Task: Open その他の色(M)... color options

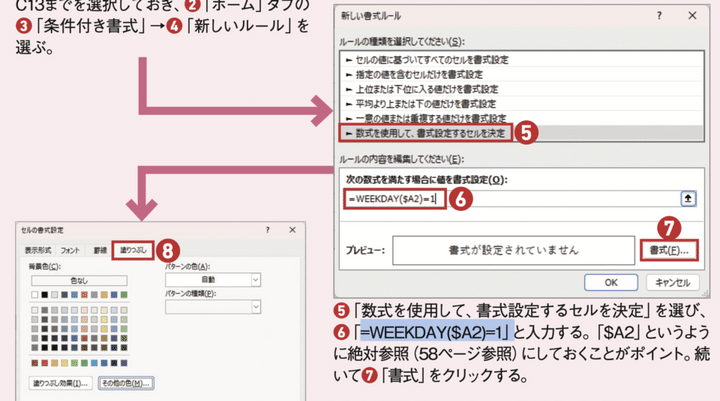Action: 126,383
